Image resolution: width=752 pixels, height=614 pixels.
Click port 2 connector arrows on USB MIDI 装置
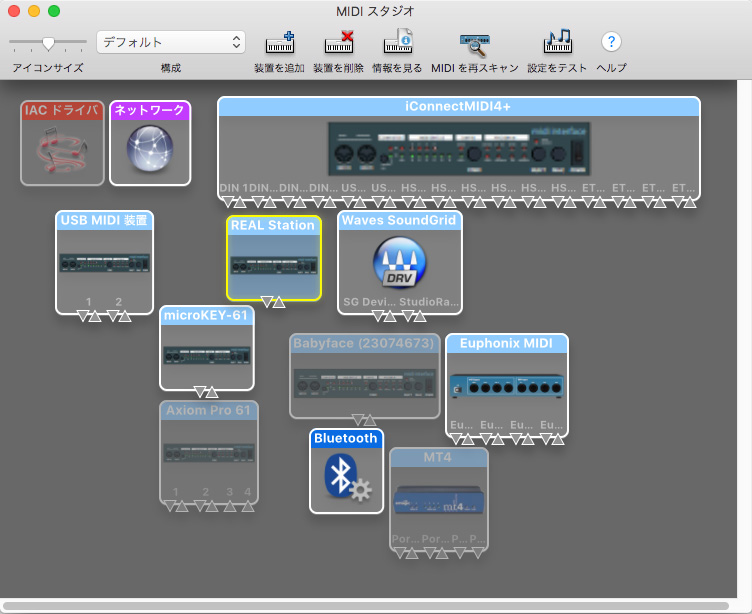[119, 316]
